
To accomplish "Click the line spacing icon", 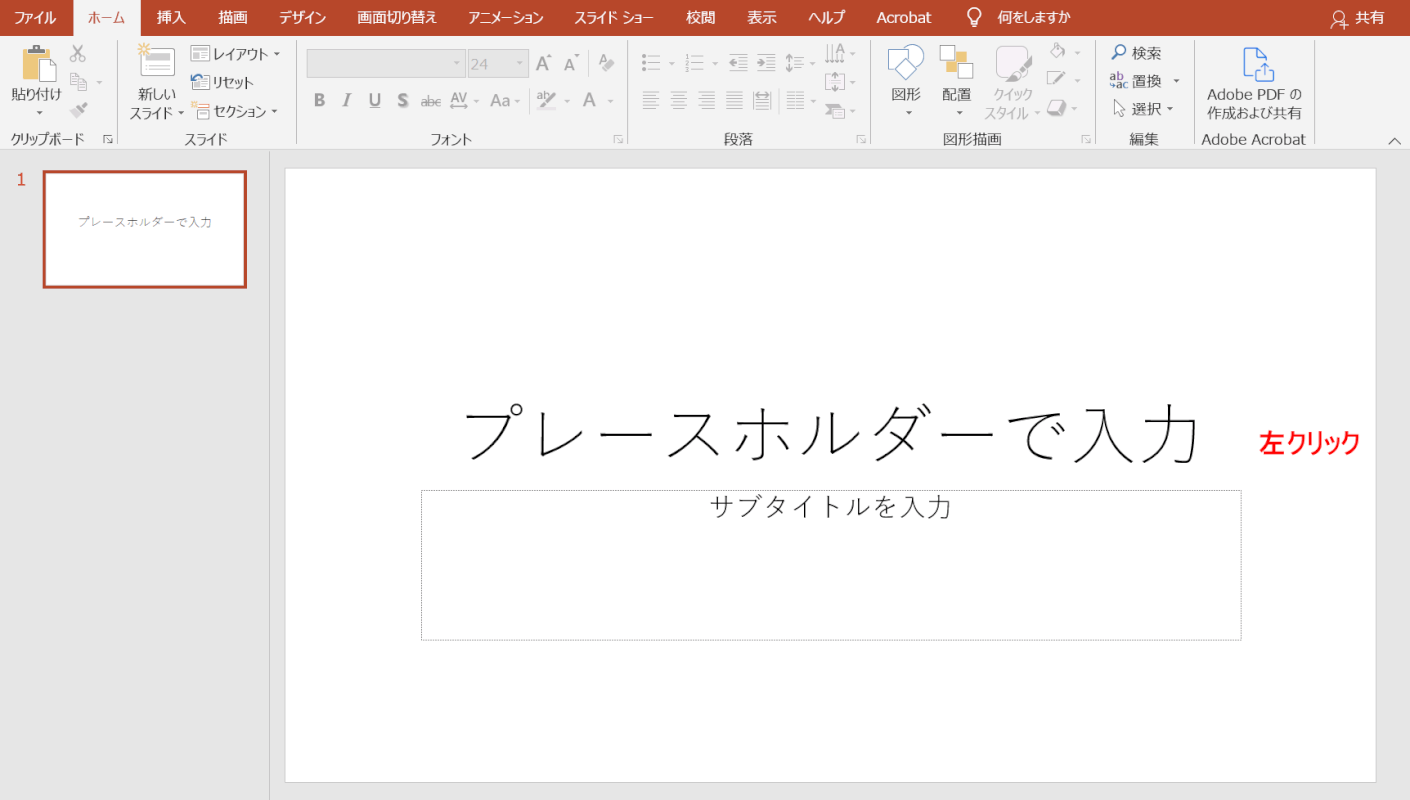I will [794, 63].
